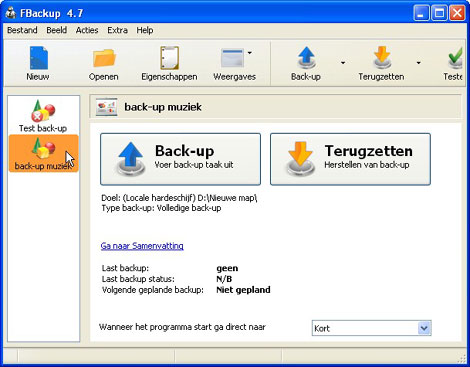Open the Bestand menu
470x367 pixels.
(x=22, y=30)
